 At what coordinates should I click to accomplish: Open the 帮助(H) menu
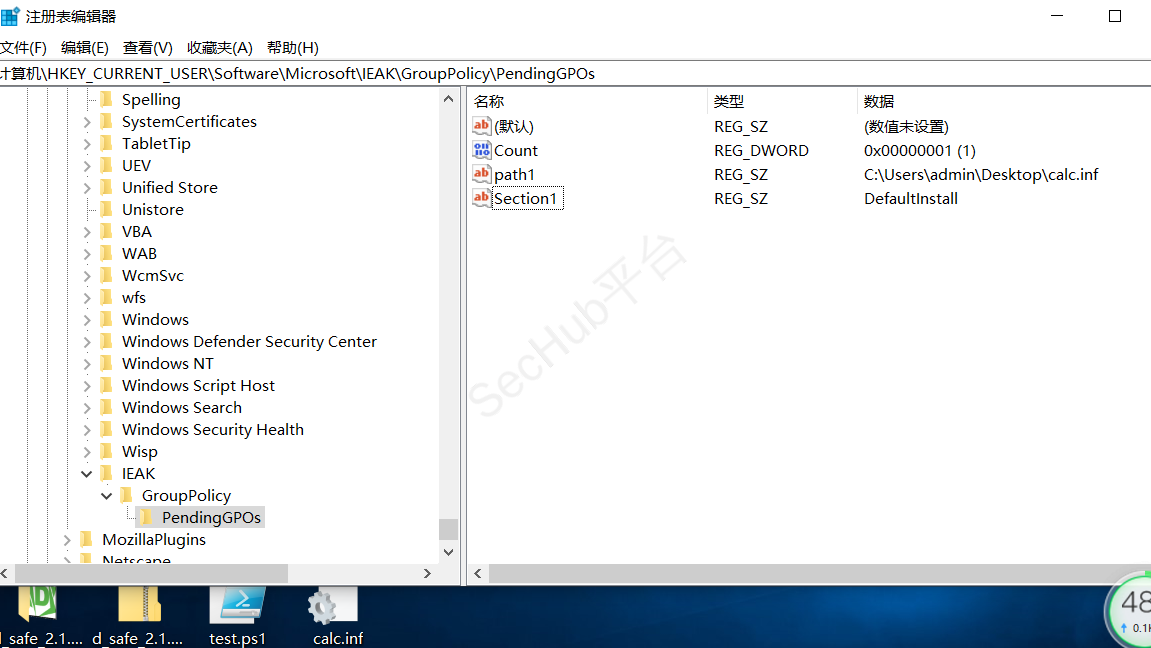(292, 48)
